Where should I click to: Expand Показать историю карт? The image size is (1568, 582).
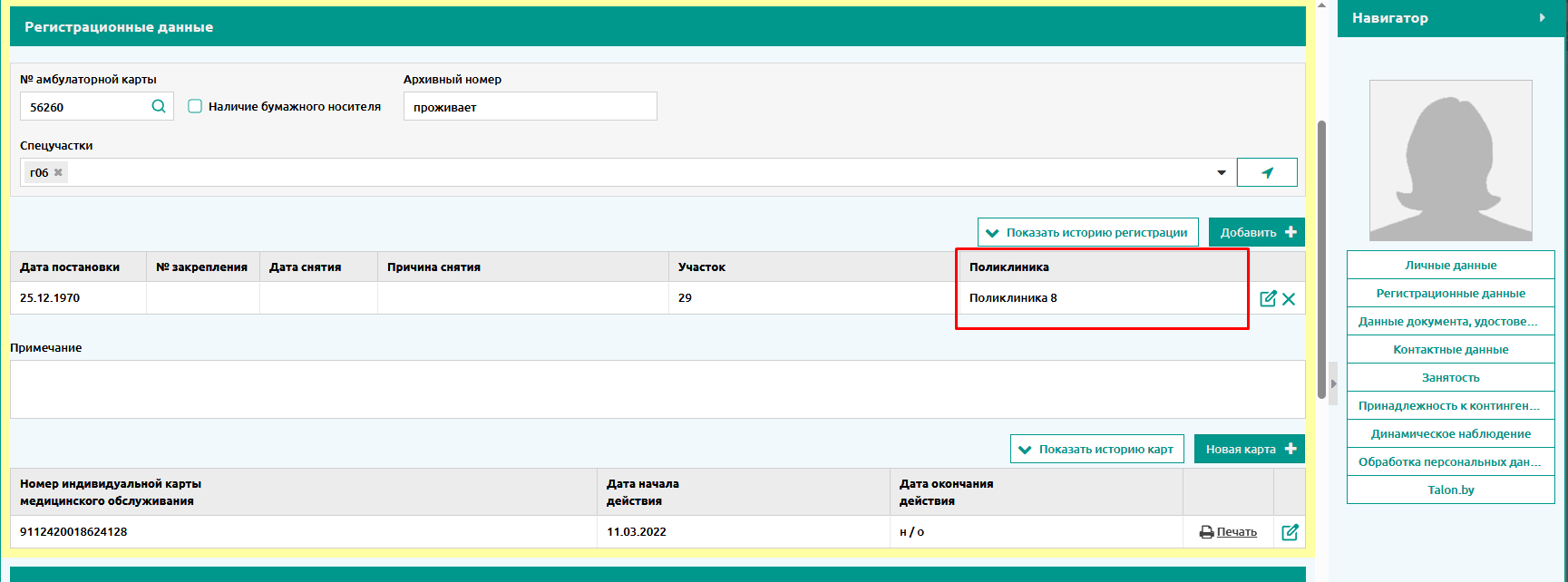1096,449
